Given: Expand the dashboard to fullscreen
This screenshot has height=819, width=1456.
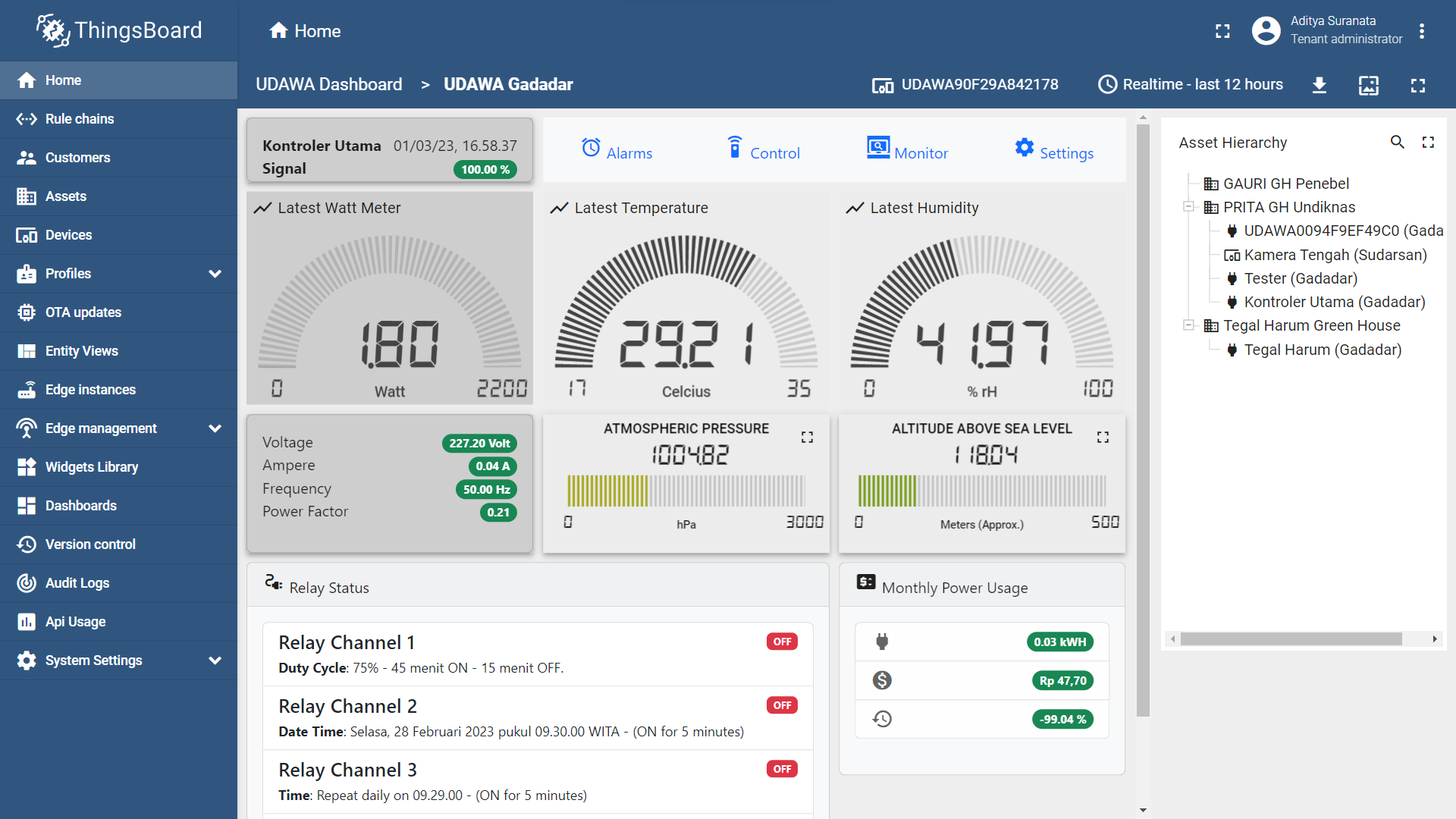Looking at the screenshot, I should 1418,85.
